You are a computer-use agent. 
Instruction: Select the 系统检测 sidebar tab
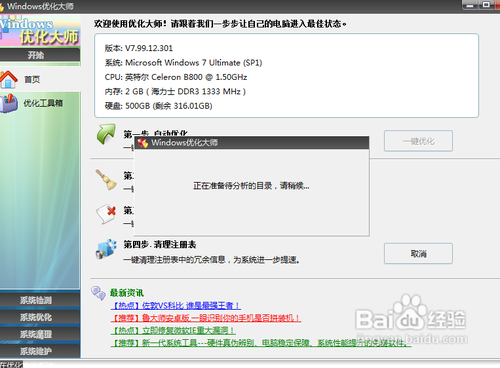(40, 300)
